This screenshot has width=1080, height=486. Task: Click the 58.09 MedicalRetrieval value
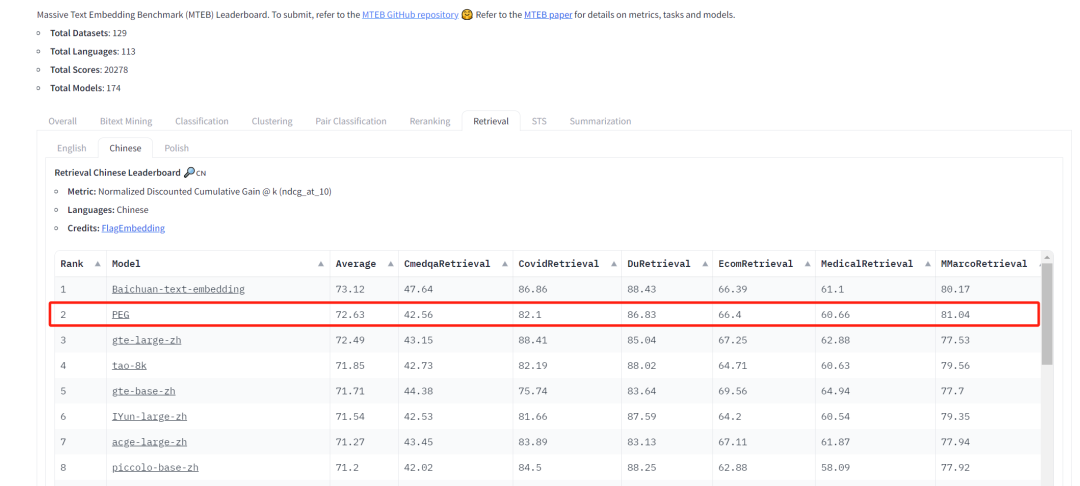833,467
